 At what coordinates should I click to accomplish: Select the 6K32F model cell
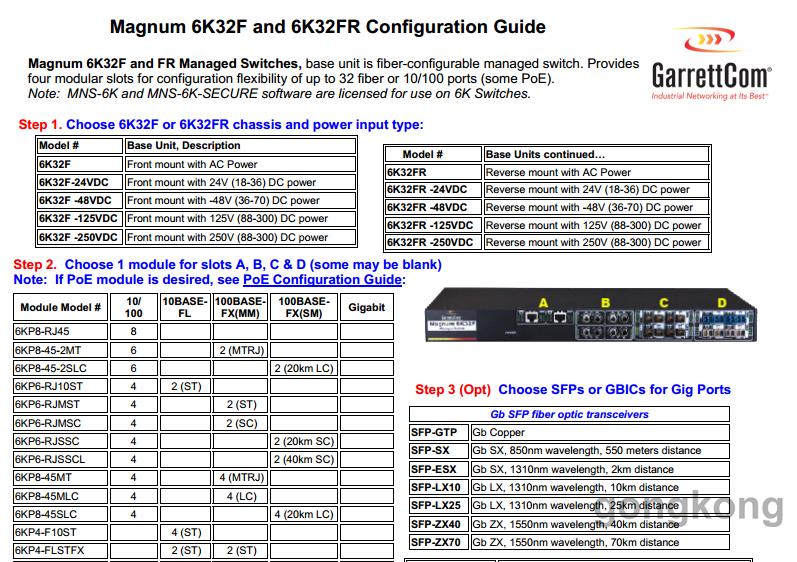(80, 164)
